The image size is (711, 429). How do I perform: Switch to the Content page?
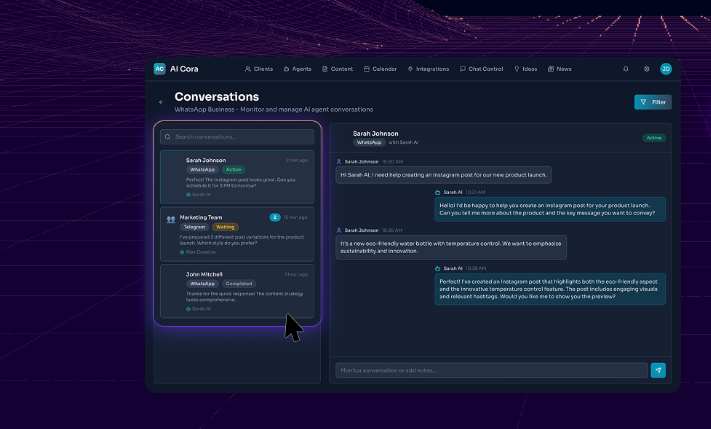coord(337,69)
